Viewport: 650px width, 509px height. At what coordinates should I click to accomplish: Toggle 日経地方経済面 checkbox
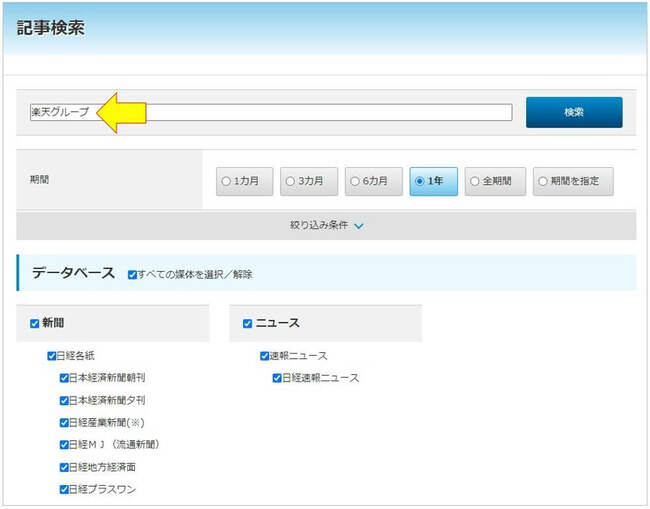64,467
